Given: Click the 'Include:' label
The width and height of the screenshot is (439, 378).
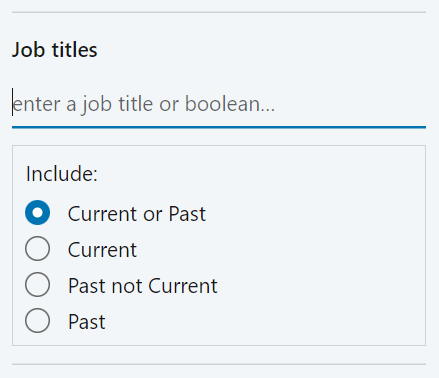Looking at the screenshot, I should (62, 174).
